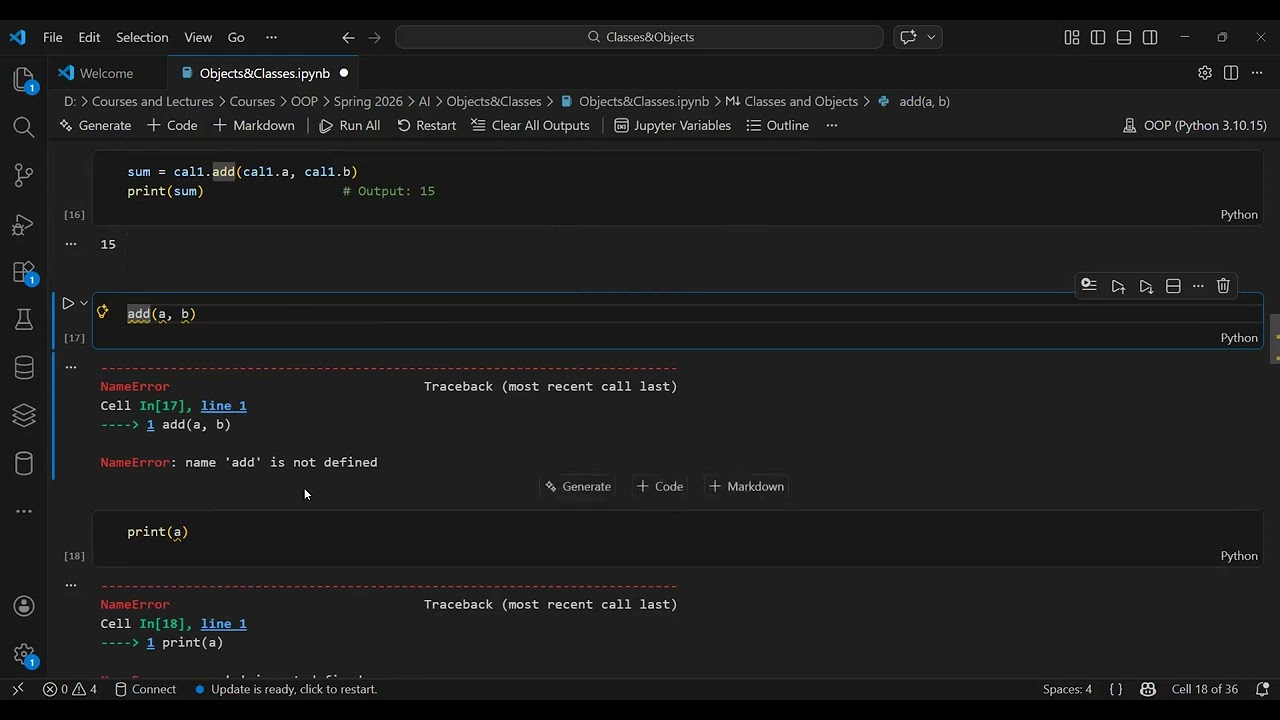Toggle the primary side bar layout button
Image resolution: width=1280 pixels, height=720 pixels.
tap(1098, 37)
